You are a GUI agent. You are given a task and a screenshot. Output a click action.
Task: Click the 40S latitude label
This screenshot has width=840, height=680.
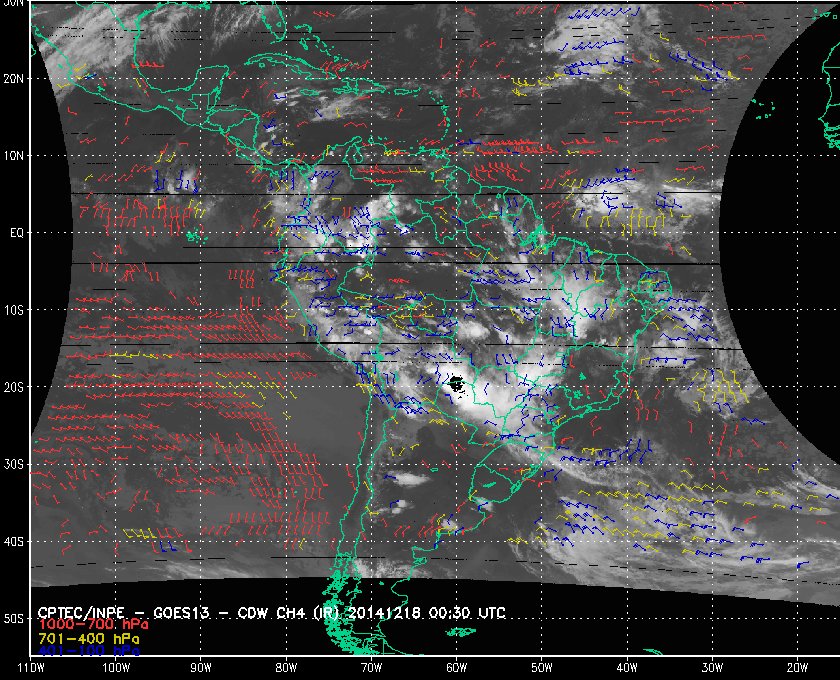pos(15,541)
